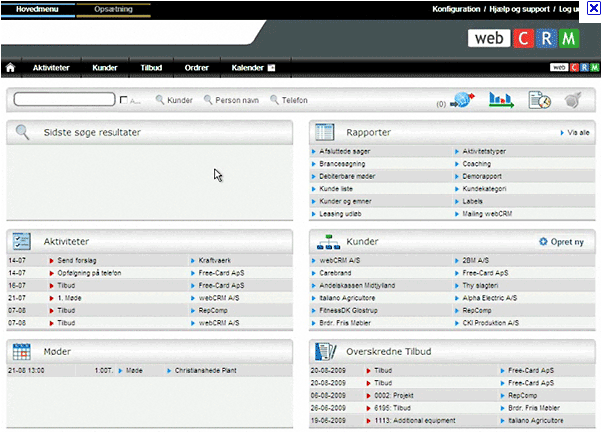The height and width of the screenshot is (434, 607).
Task: Click the Kunder organization chart icon
Action: [328, 242]
